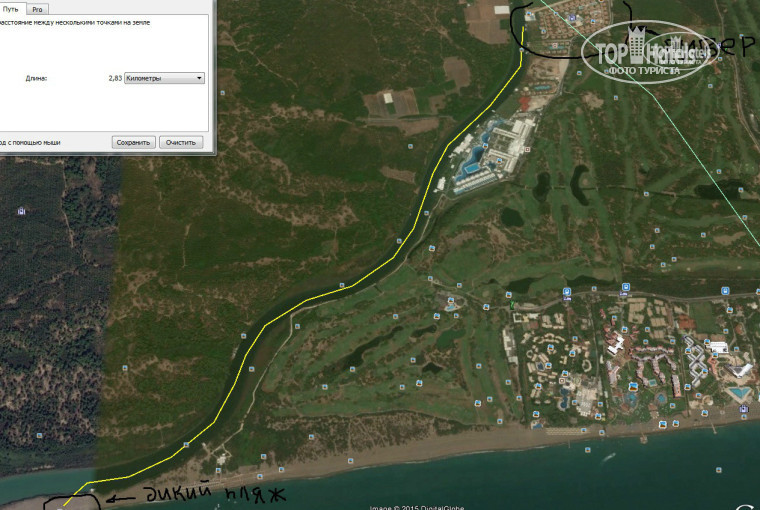
Task: Open the Километры units dropdown
Action: 164,78
